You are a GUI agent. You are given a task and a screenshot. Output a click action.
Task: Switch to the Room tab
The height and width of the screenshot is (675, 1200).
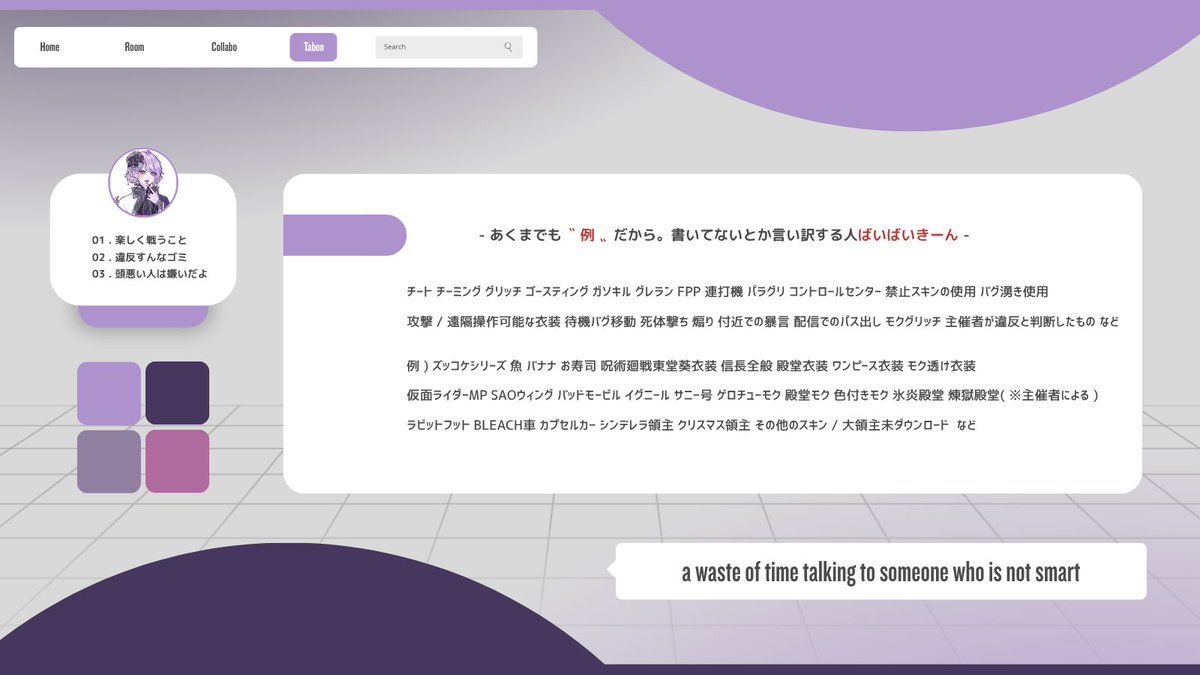click(134, 47)
